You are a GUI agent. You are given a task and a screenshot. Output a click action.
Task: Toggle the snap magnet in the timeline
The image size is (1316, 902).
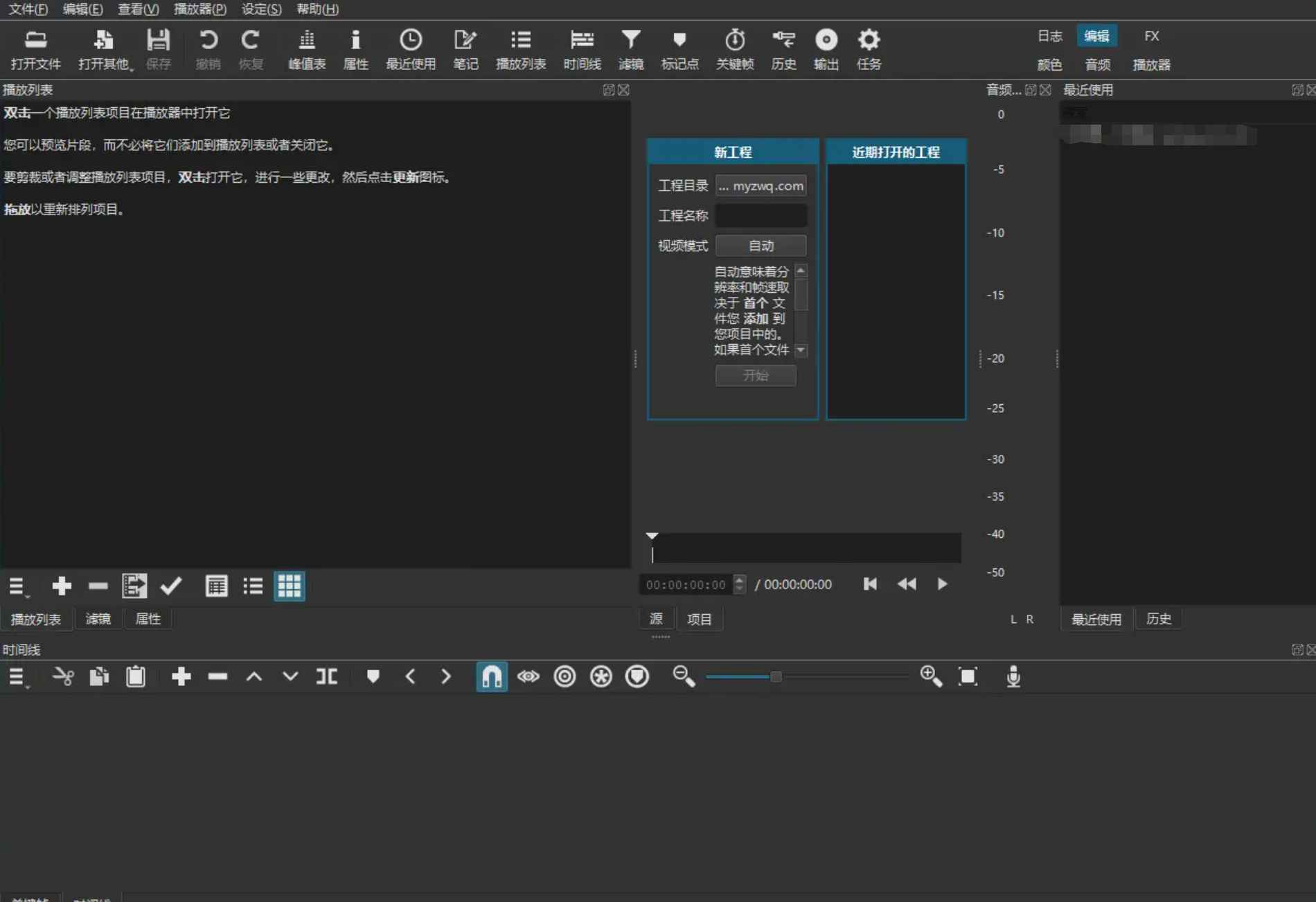492,676
